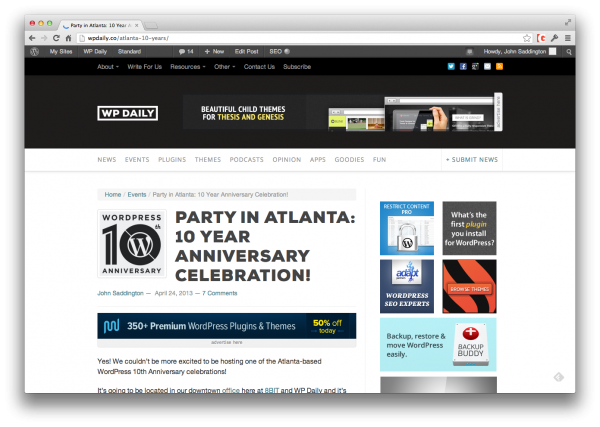Screen dimensions: 600x427
Task: Open the first plugin question ad
Action: (469, 228)
